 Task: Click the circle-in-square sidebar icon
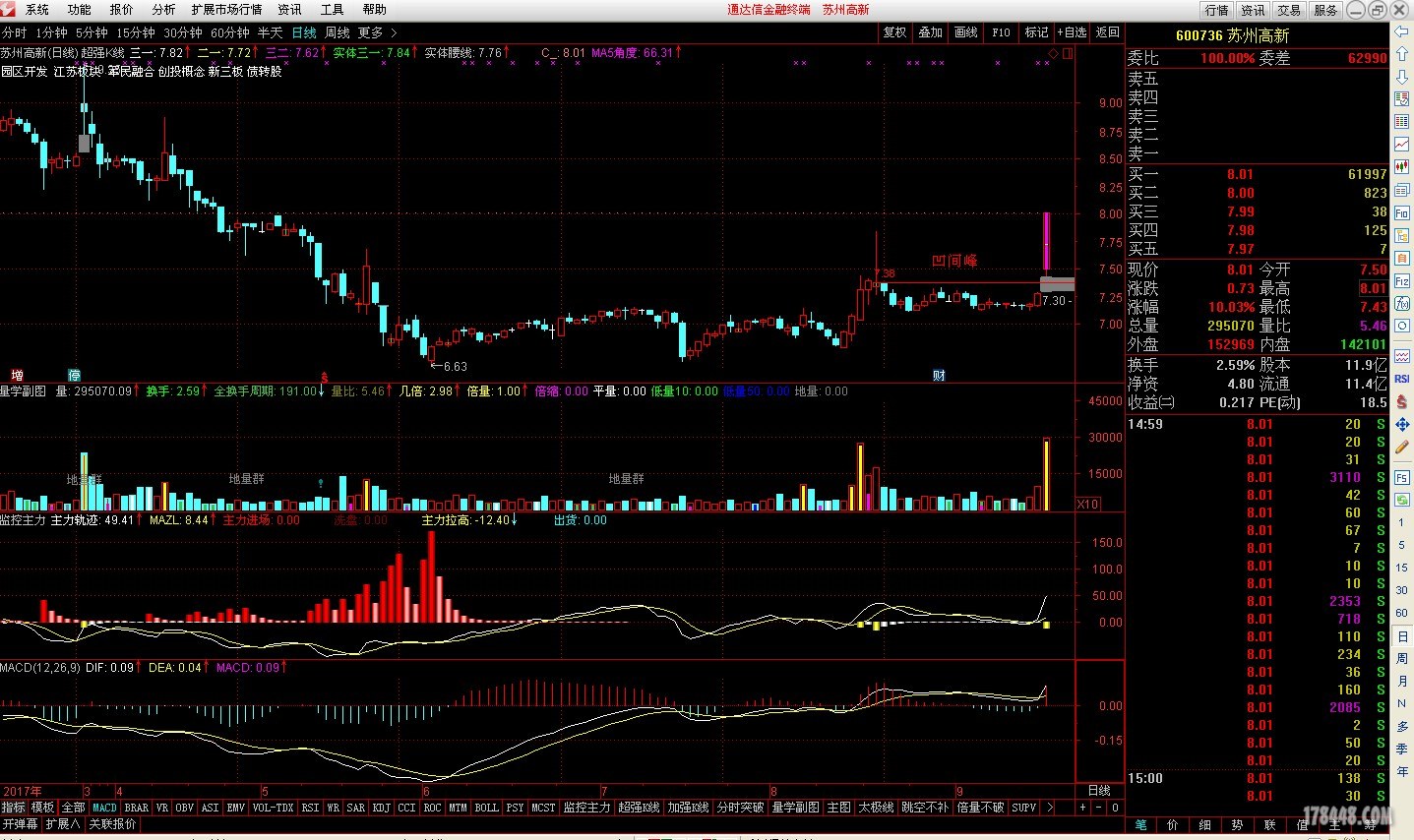click(x=1402, y=326)
